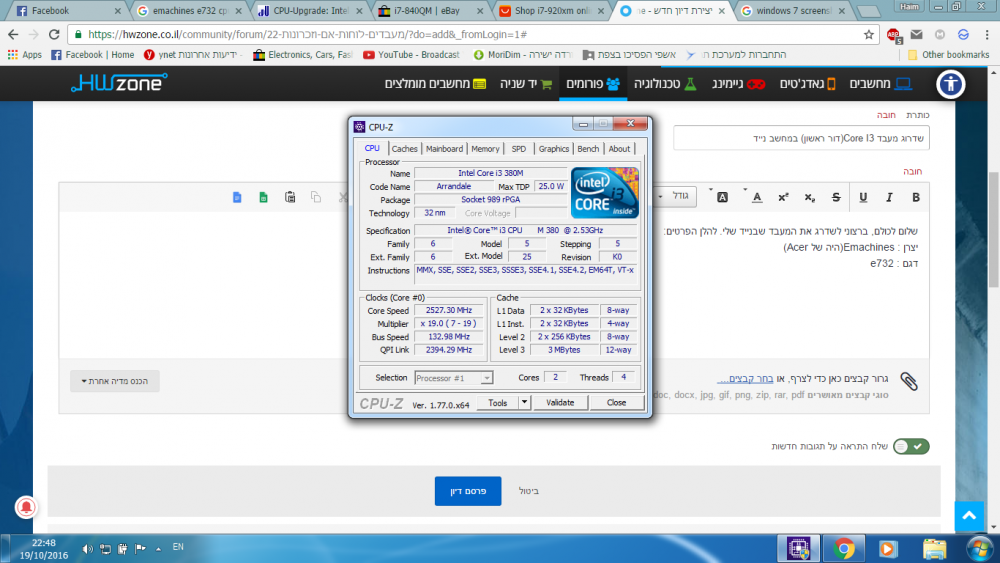Open 'גאדג'טים' nav item
Screen dimensions: 1000x563
807,84
